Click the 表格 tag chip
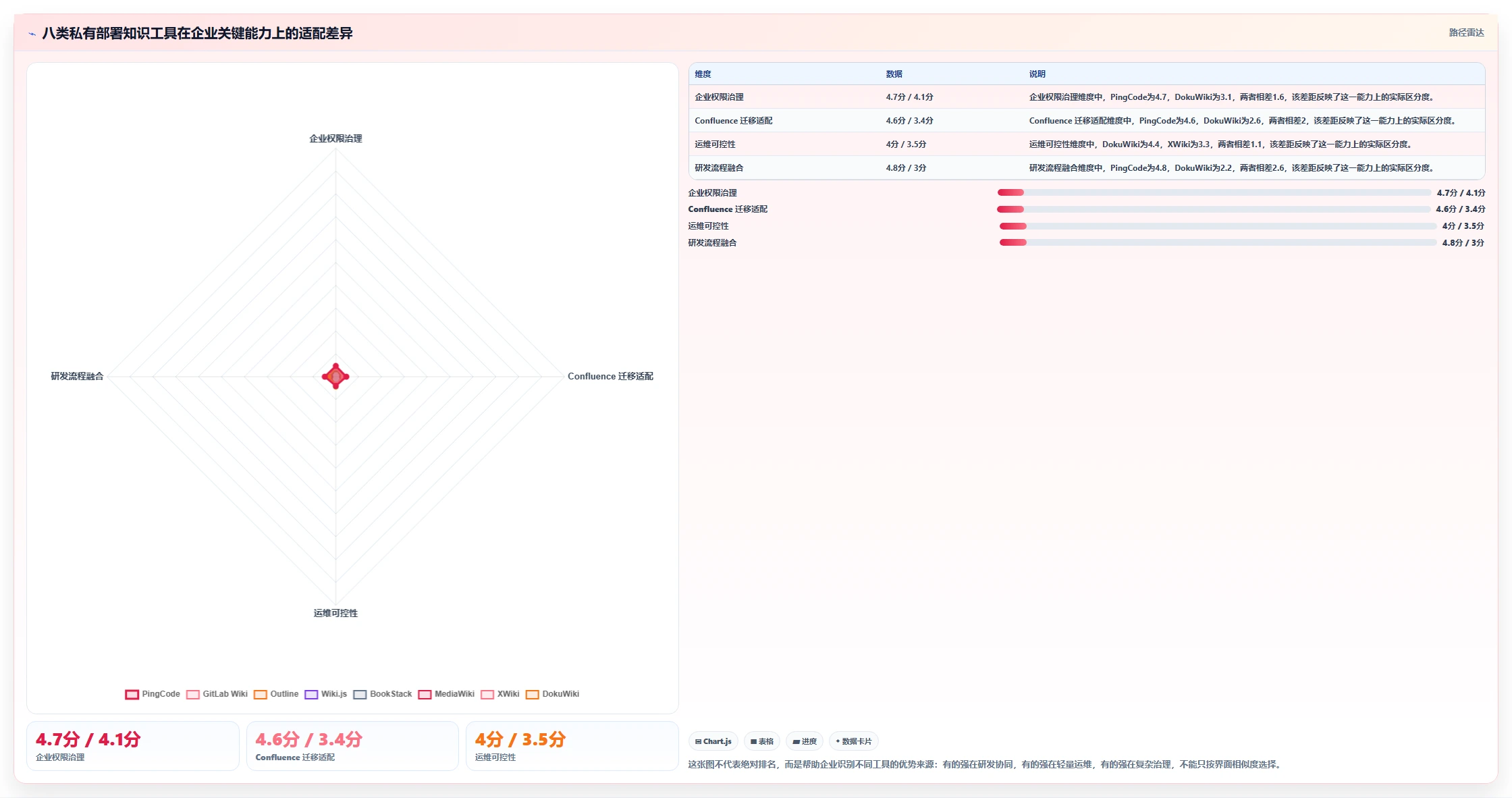The height and width of the screenshot is (798, 1512). coord(762,741)
